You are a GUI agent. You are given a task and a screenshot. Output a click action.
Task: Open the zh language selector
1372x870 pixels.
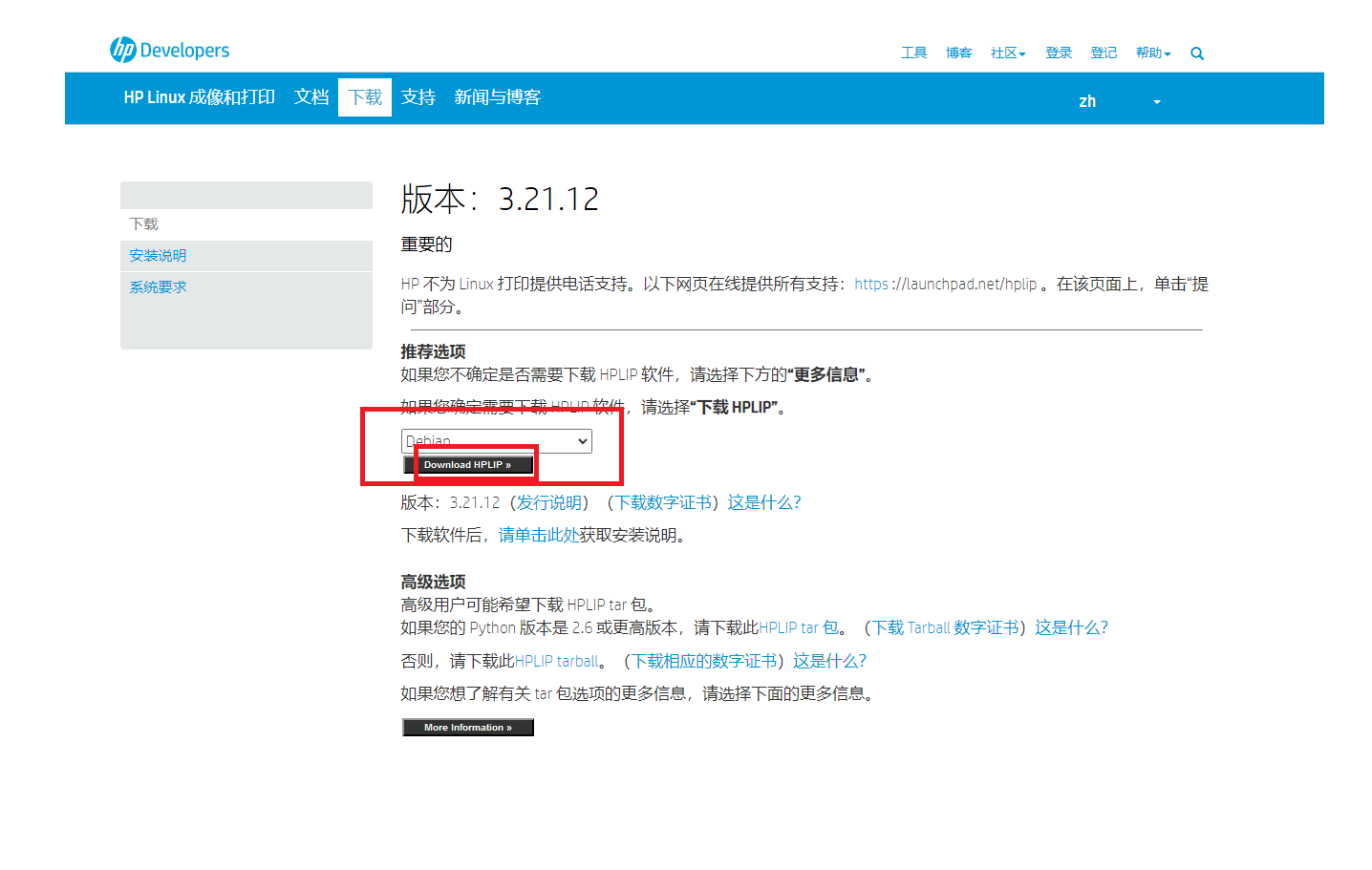(x=1120, y=101)
